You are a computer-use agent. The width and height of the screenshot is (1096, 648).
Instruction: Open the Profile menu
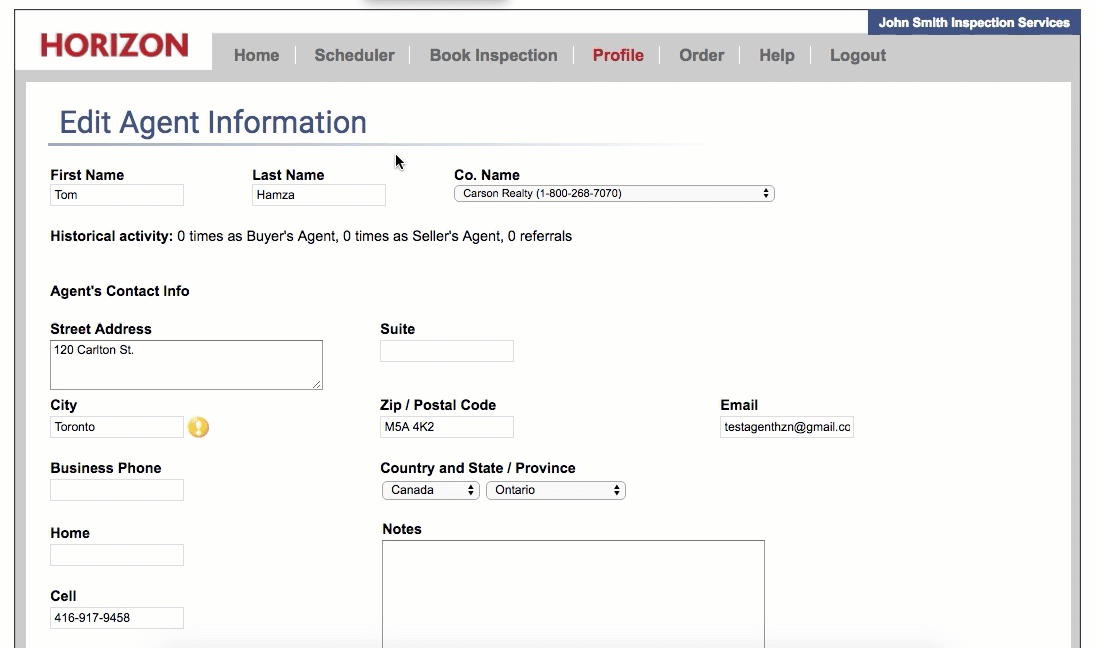618,55
